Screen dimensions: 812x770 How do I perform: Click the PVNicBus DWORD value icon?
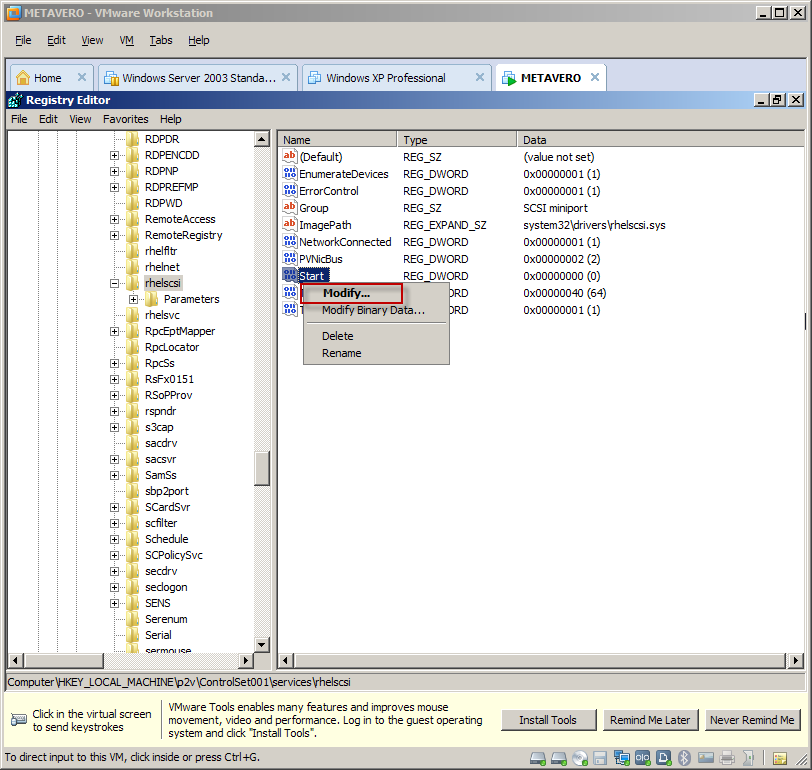289,258
